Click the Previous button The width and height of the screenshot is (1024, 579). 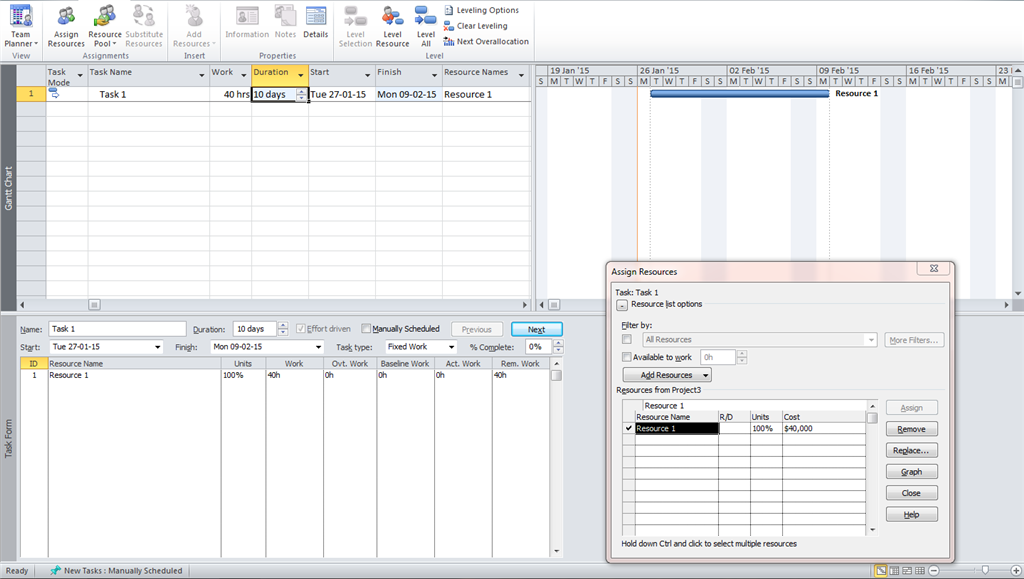477,330
